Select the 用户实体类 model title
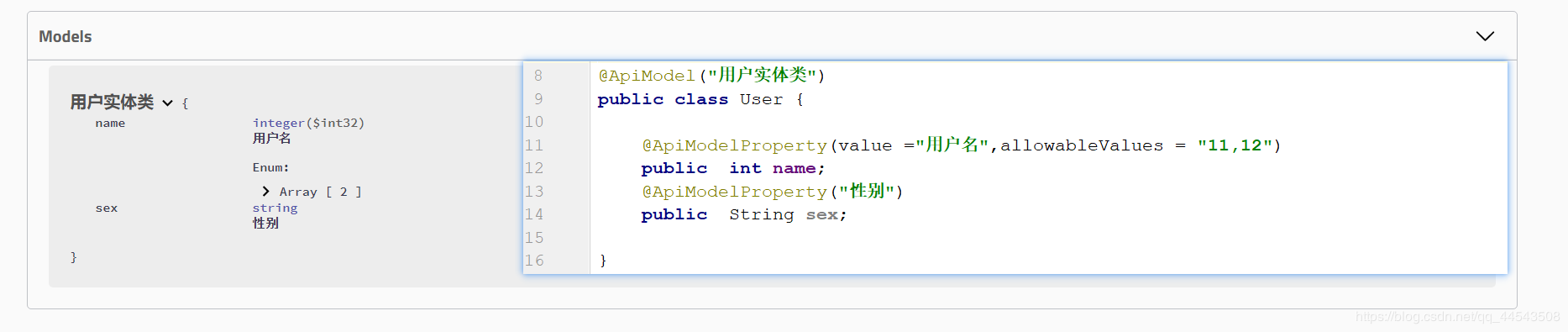Image resolution: width=1568 pixels, height=332 pixels. (112, 103)
